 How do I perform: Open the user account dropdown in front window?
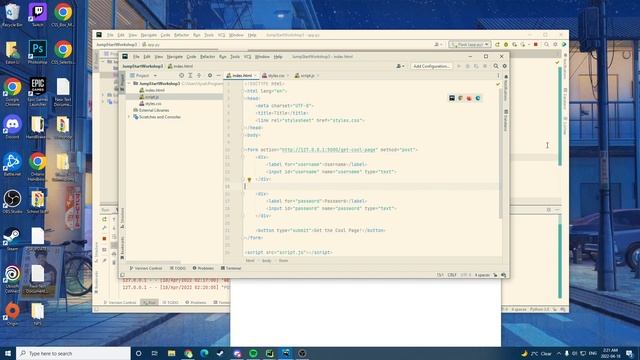pyautogui.click(x=400, y=66)
